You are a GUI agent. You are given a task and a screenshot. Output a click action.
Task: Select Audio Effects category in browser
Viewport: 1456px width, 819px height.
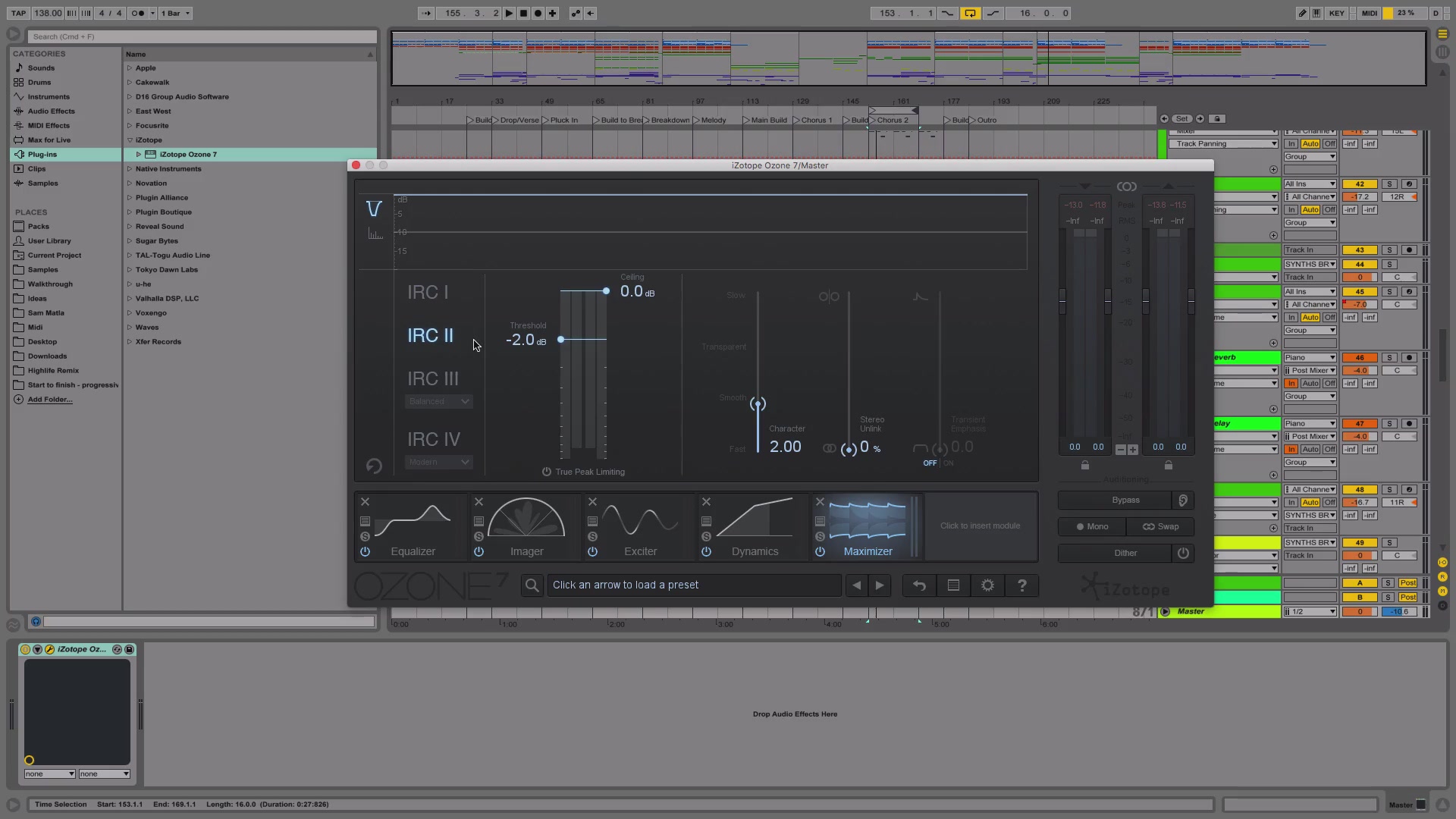coord(51,111)
